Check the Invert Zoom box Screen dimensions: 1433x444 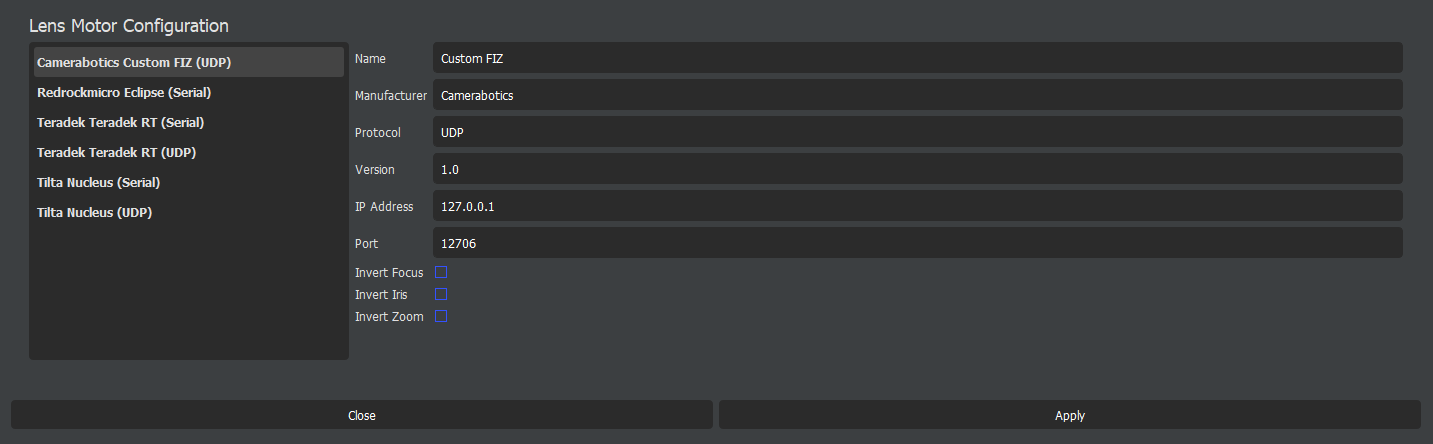(440, 316)
